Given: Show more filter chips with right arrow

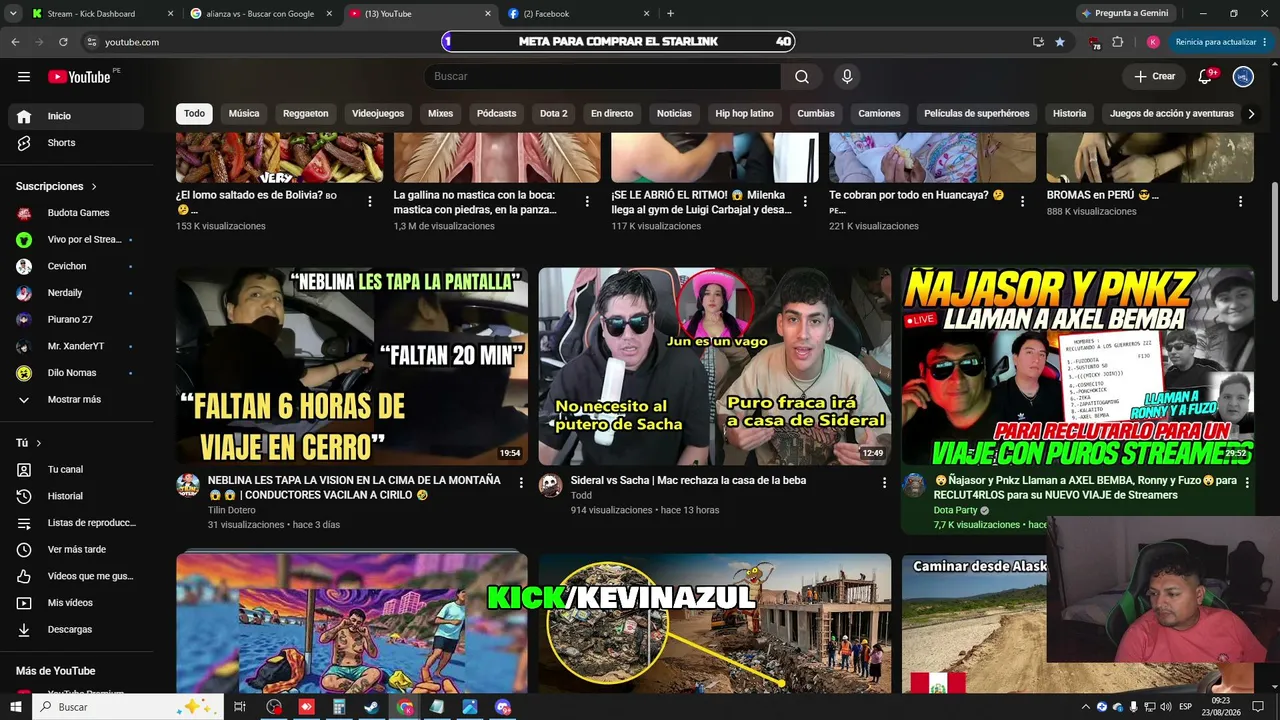Looking at the screenshot, I should [x=1251, y=114].
